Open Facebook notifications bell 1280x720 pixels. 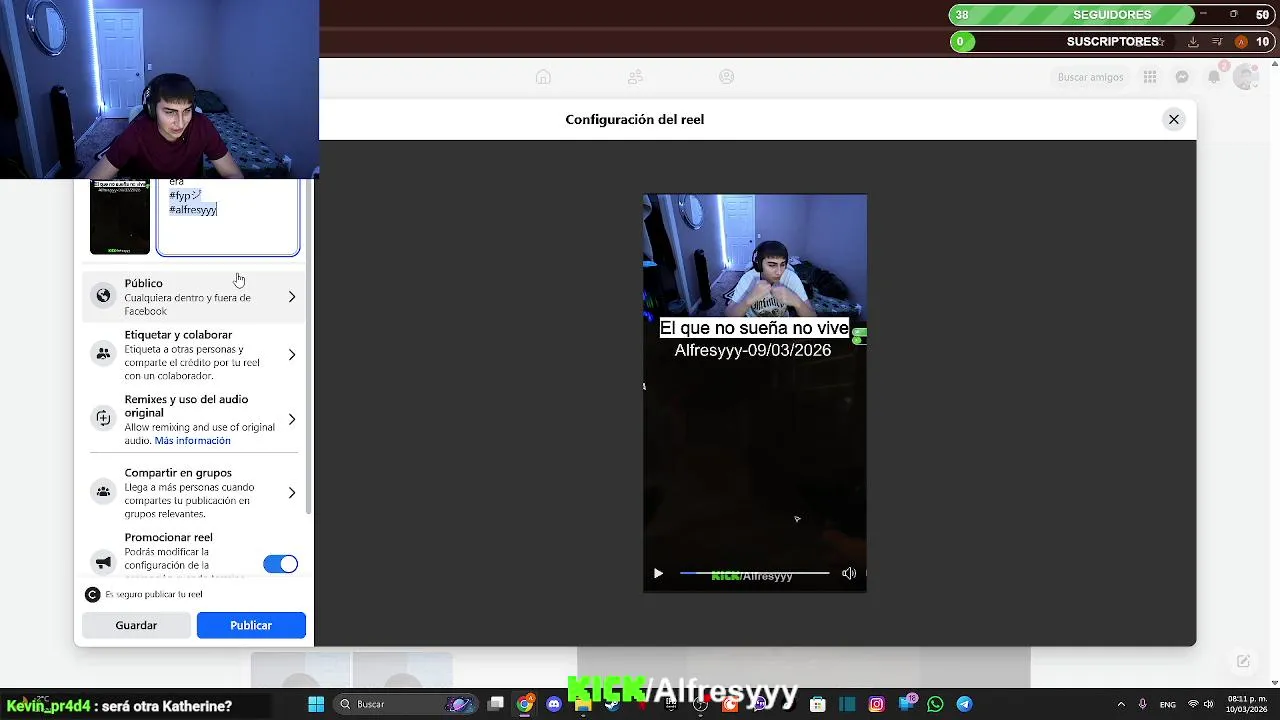[x=1214, y=77]
